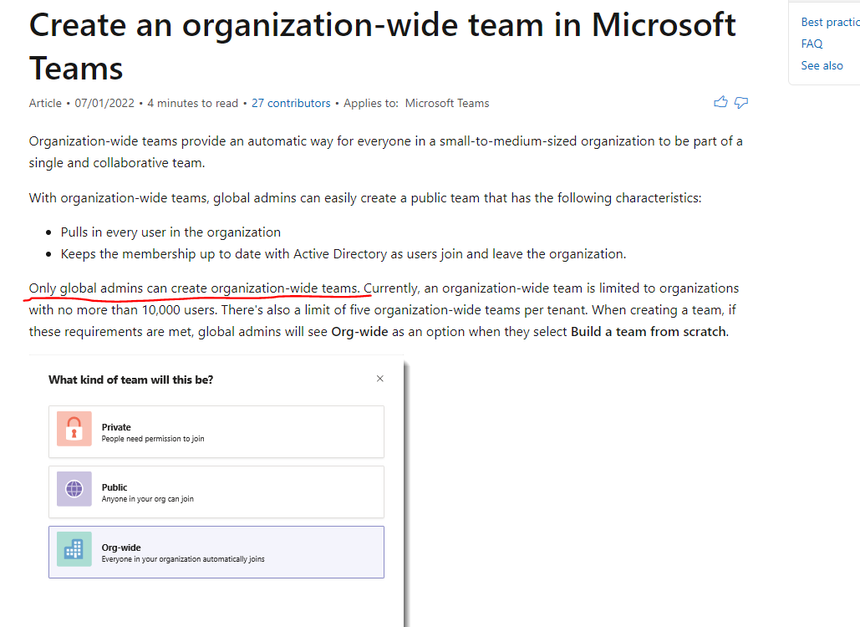Close the team type dialog with X
This screenshot has width=860, height=627.
[379, 379]
